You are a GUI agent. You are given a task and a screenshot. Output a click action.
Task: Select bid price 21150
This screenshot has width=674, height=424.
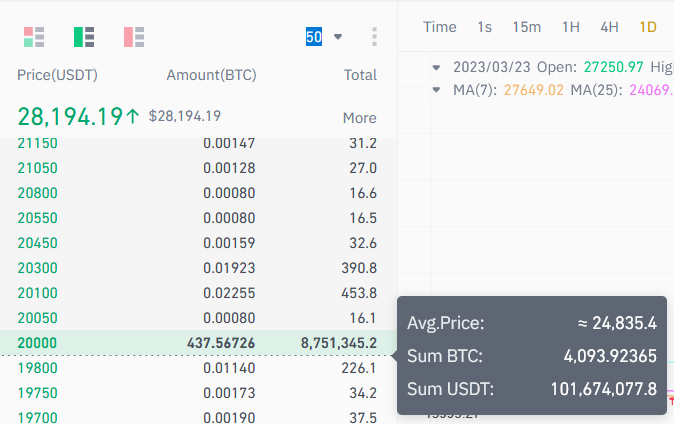click(37, 143)
